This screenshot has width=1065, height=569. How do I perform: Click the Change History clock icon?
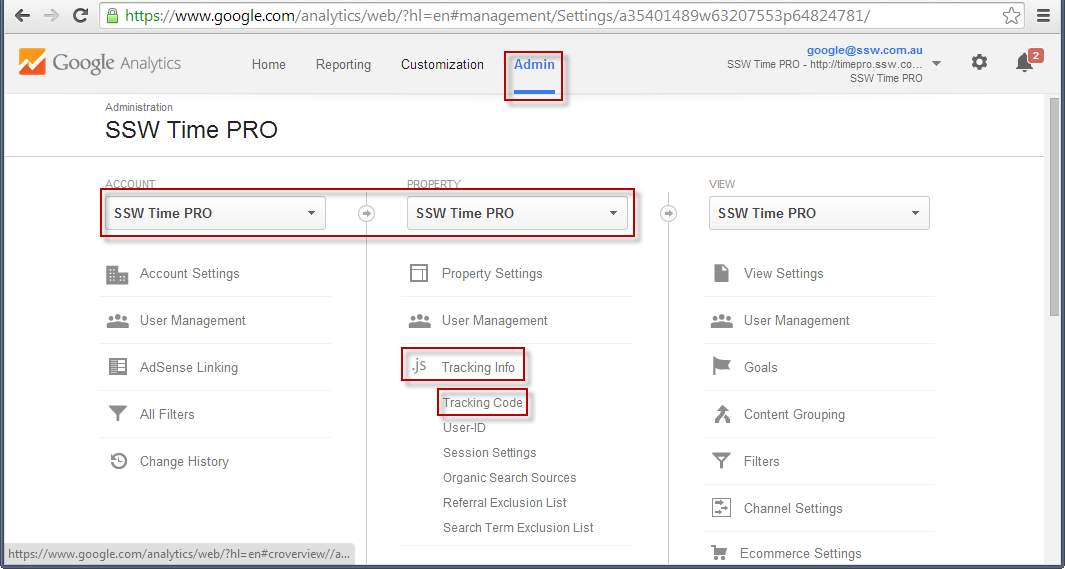click(118, 461)
